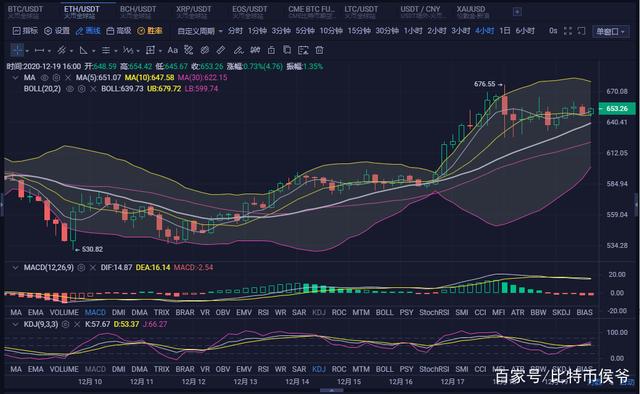Select the horizontal line segment drawing tool
640x394 pixels.
pos(40,50)
